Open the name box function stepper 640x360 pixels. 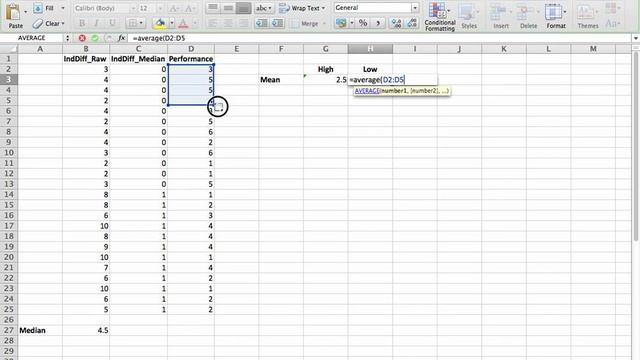tap(67, 38)
